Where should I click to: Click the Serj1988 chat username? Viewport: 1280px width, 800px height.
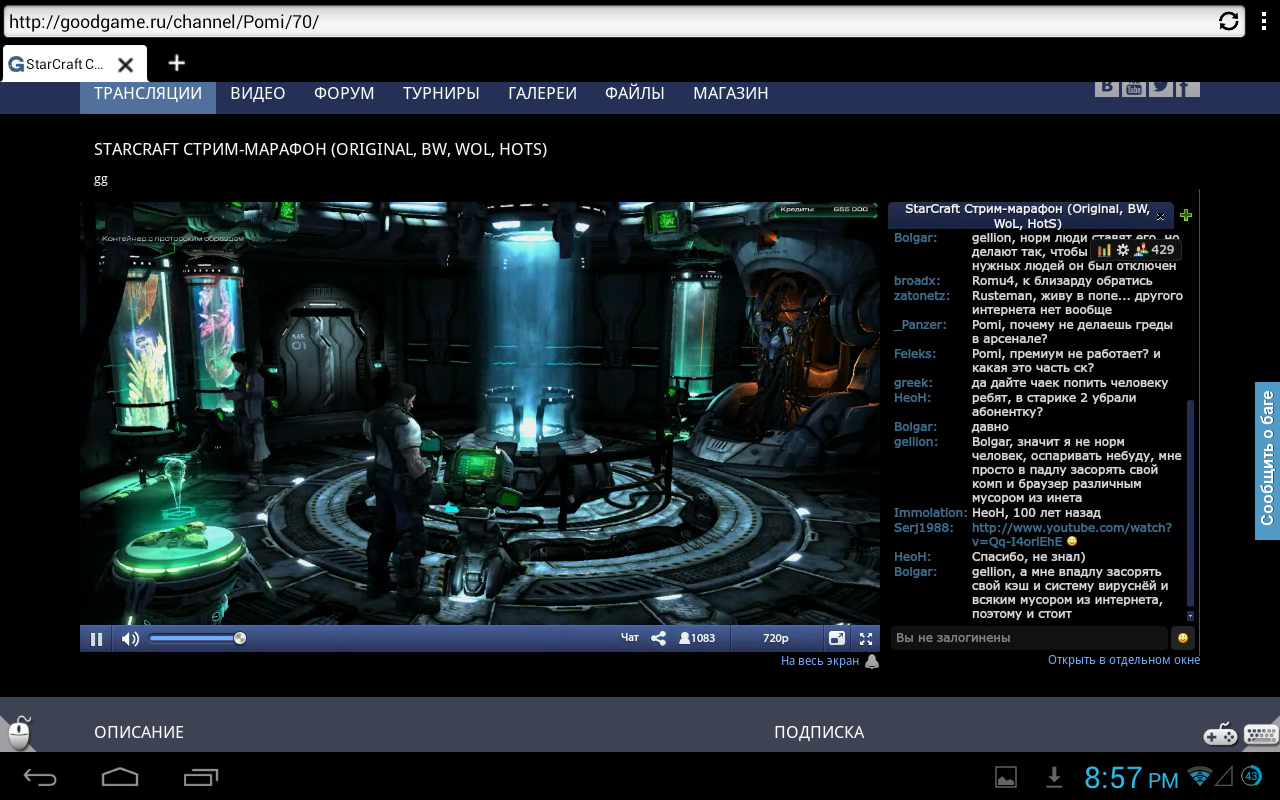(924, 527)
